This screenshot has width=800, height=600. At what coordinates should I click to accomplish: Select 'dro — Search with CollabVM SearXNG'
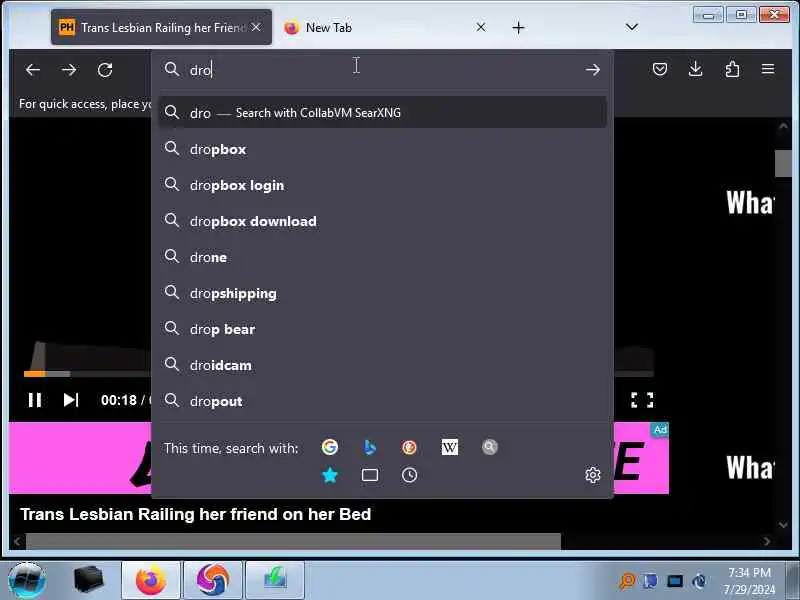coord(383,112)
